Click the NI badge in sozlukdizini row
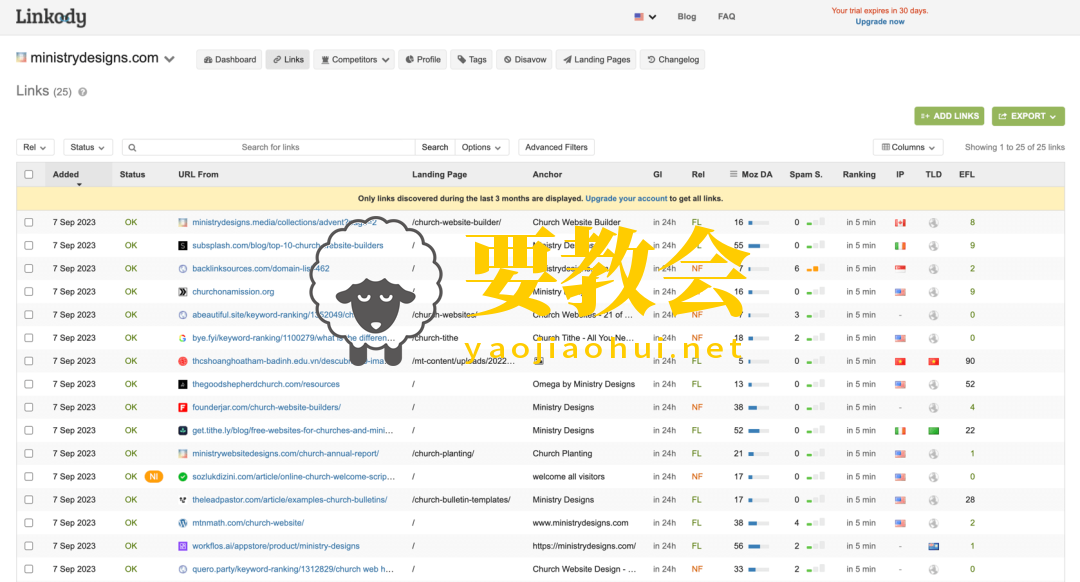Image resolution: width=1080 pixels, height=582 pixels. click(154, 477)
